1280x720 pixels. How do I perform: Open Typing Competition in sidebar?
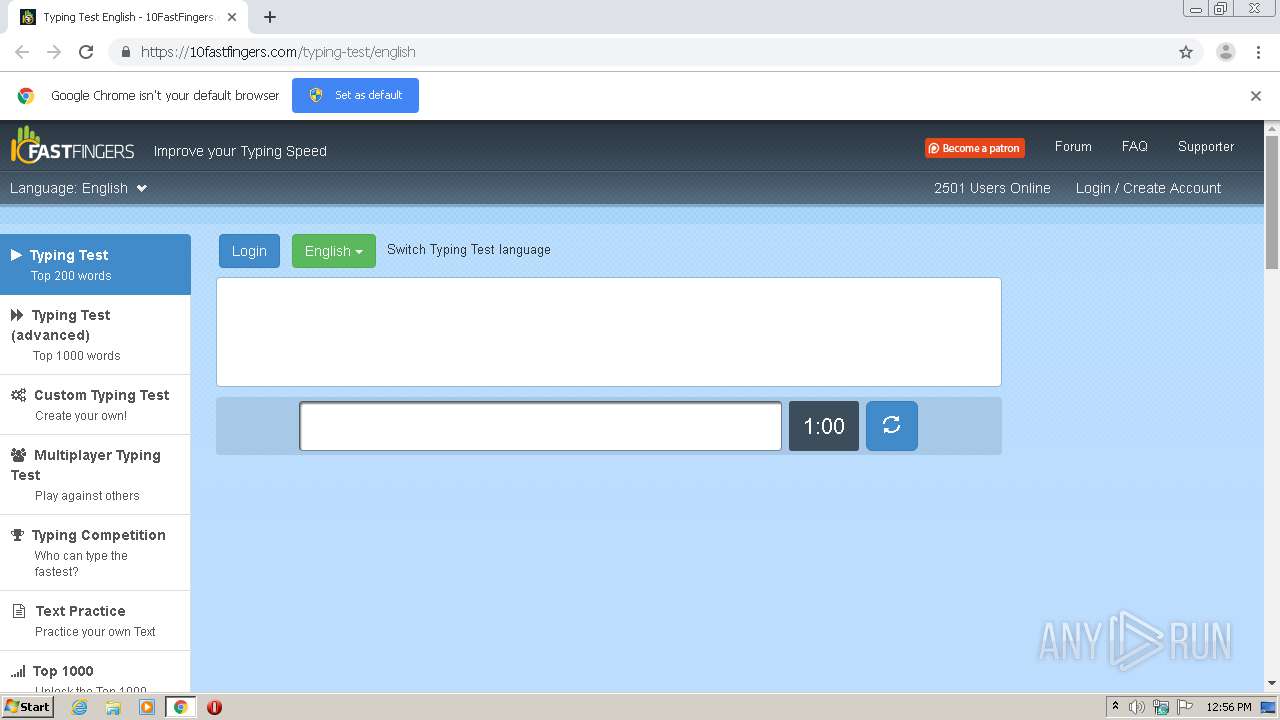click(95, 553)
